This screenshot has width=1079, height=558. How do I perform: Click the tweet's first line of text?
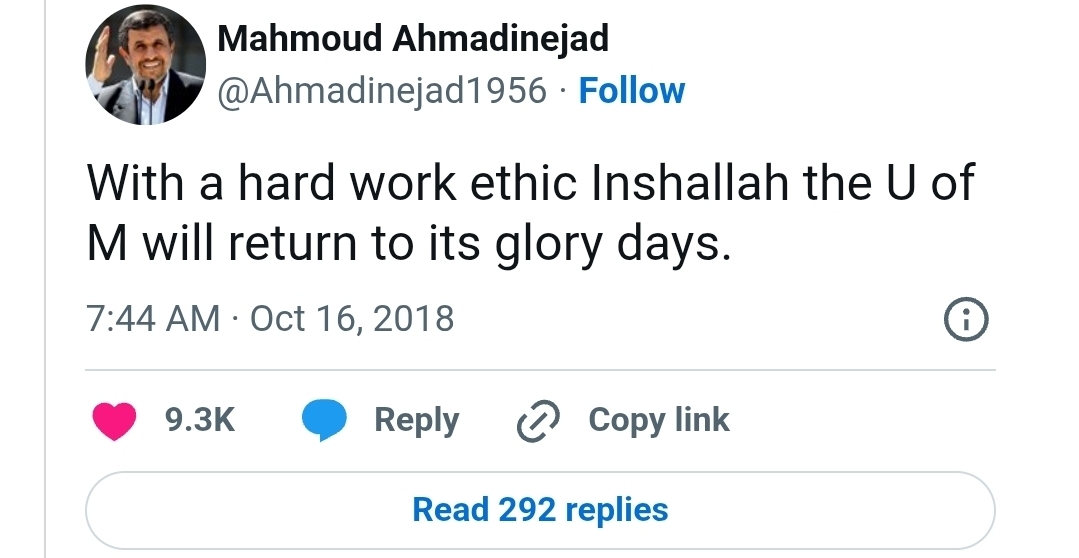(530, 184)
